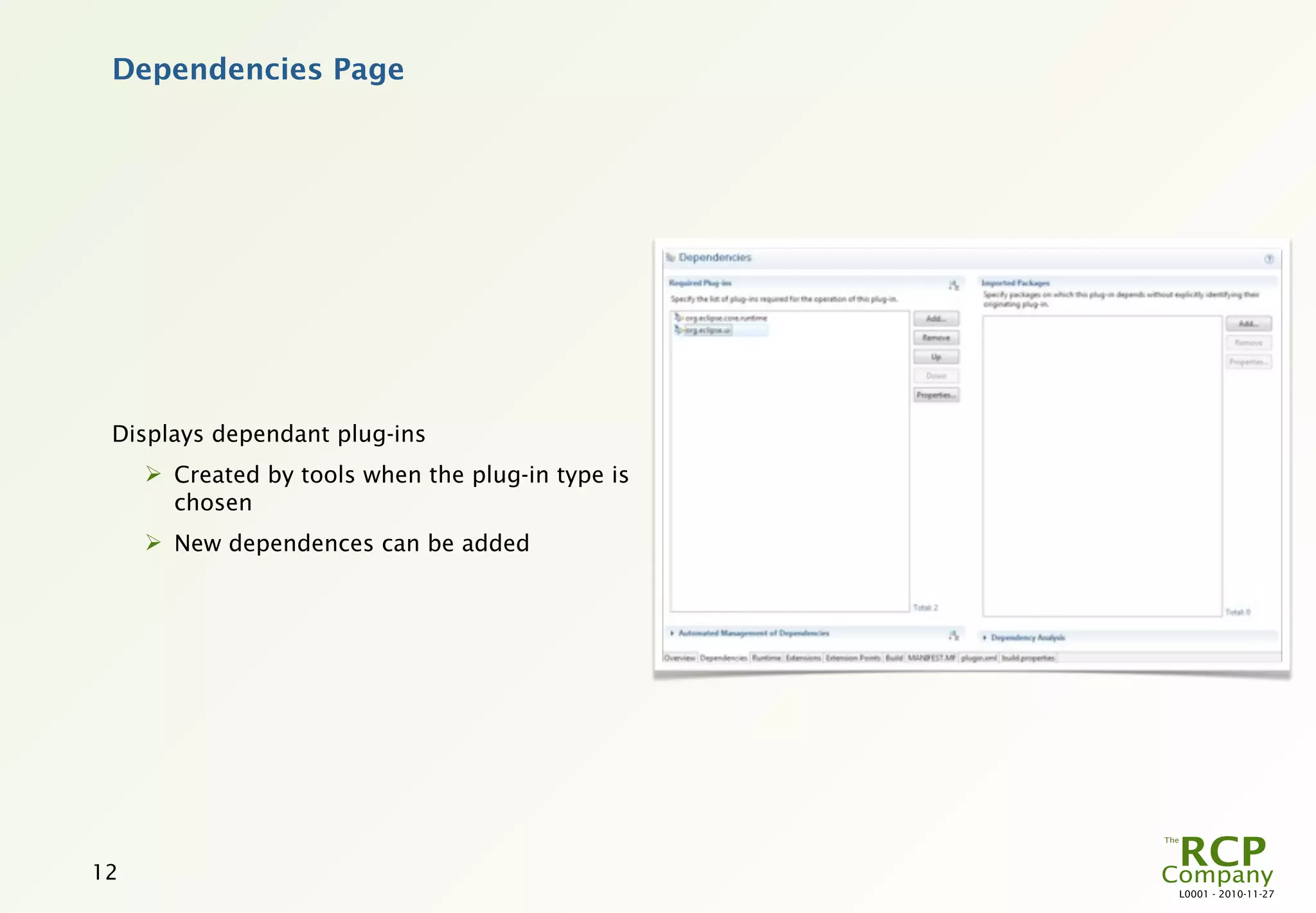The height and width of the screenshot is (913, 1316).
Task: Click the Dependencies page header icon
Action: pyautogui.click(x=671, y=258)
